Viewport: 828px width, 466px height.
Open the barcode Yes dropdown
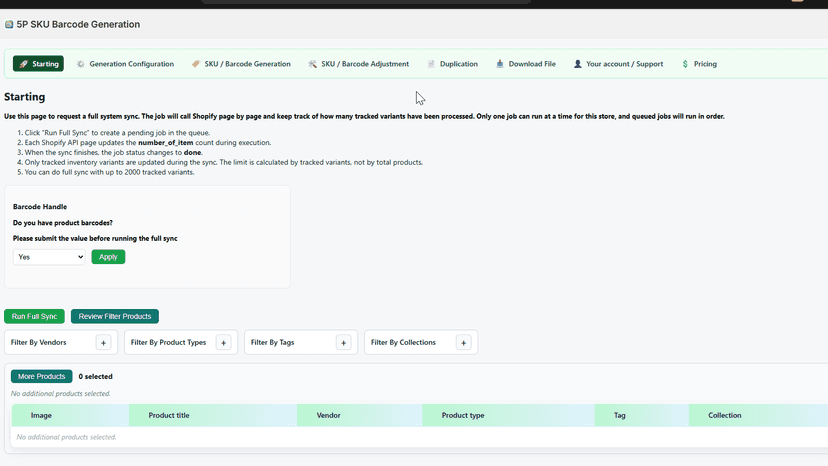[49, 257]
